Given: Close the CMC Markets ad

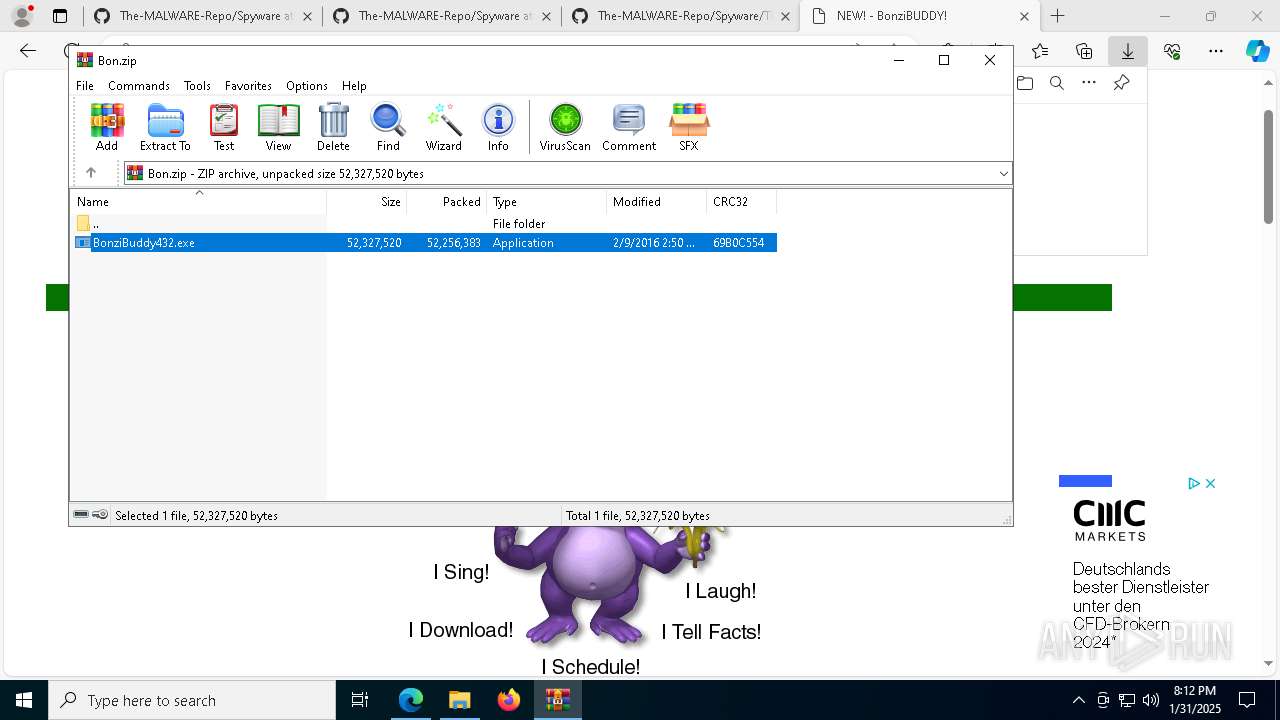Looking at the screenshot, I should [1210, 483].
